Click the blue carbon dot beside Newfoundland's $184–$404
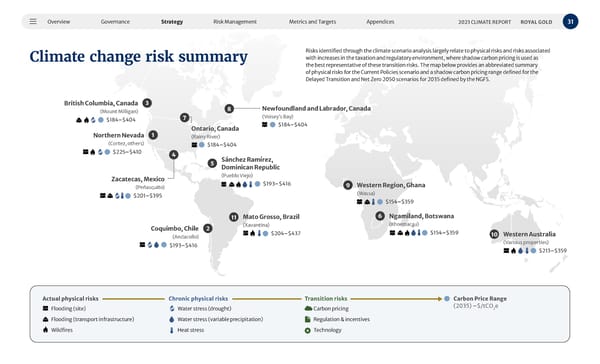 [272, 125]
